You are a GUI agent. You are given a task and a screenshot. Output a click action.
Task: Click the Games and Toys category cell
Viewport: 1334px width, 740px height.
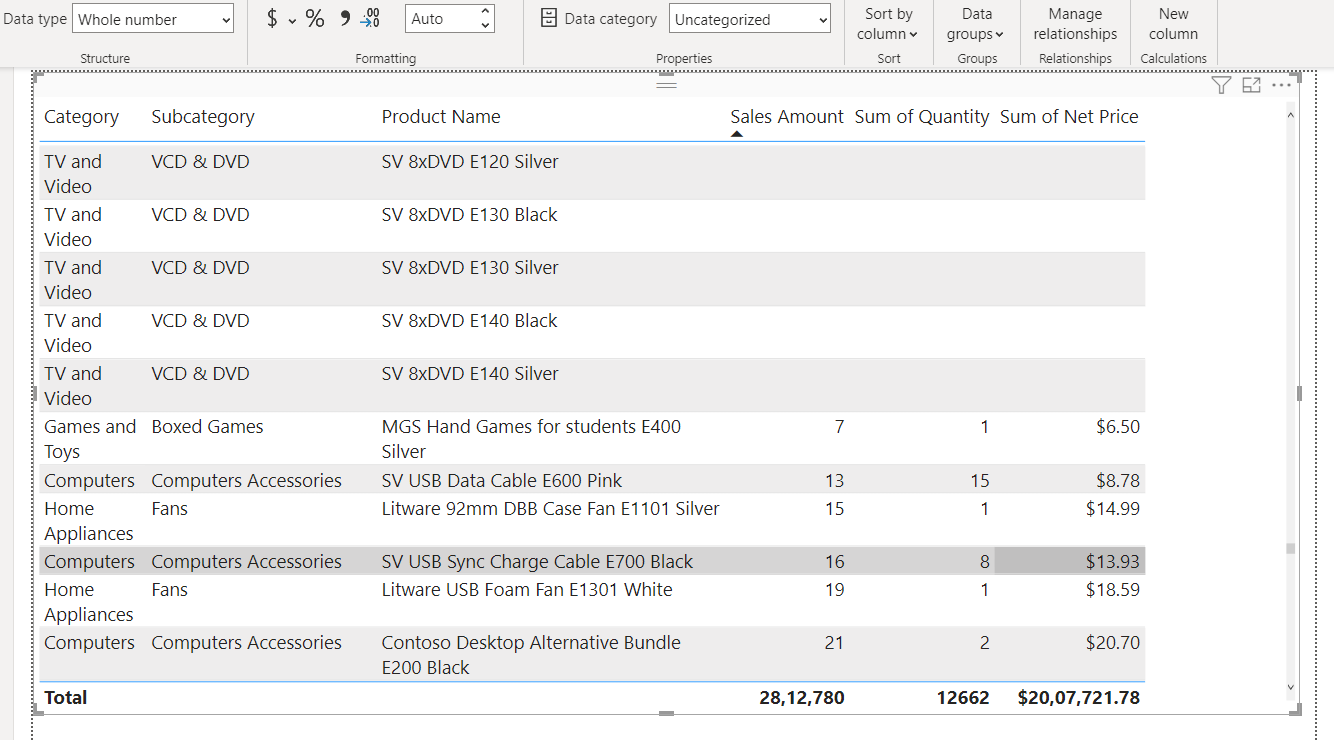tap(90, 439)
